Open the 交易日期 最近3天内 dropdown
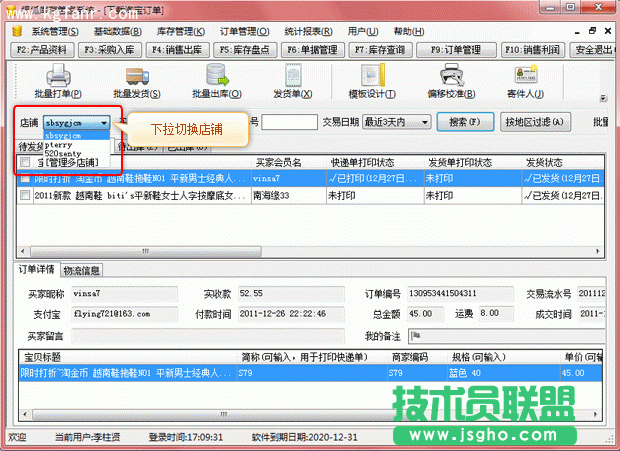This screenshot has width=620, height=451. tap(425, 122)
